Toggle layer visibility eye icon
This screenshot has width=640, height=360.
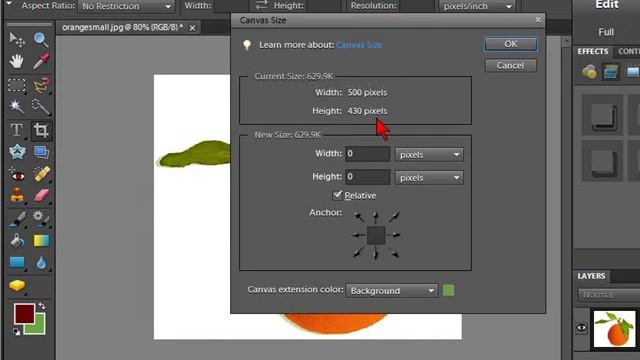pos(582,327)
